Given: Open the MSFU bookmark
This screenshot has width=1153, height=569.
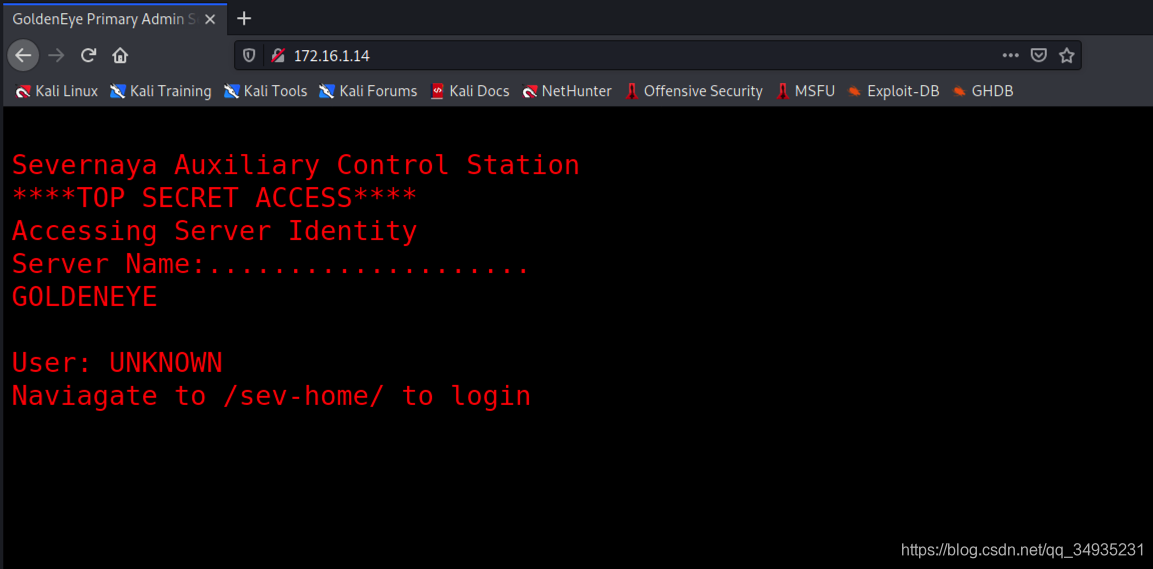Looking at the screenshot, I should click(806, 91).
